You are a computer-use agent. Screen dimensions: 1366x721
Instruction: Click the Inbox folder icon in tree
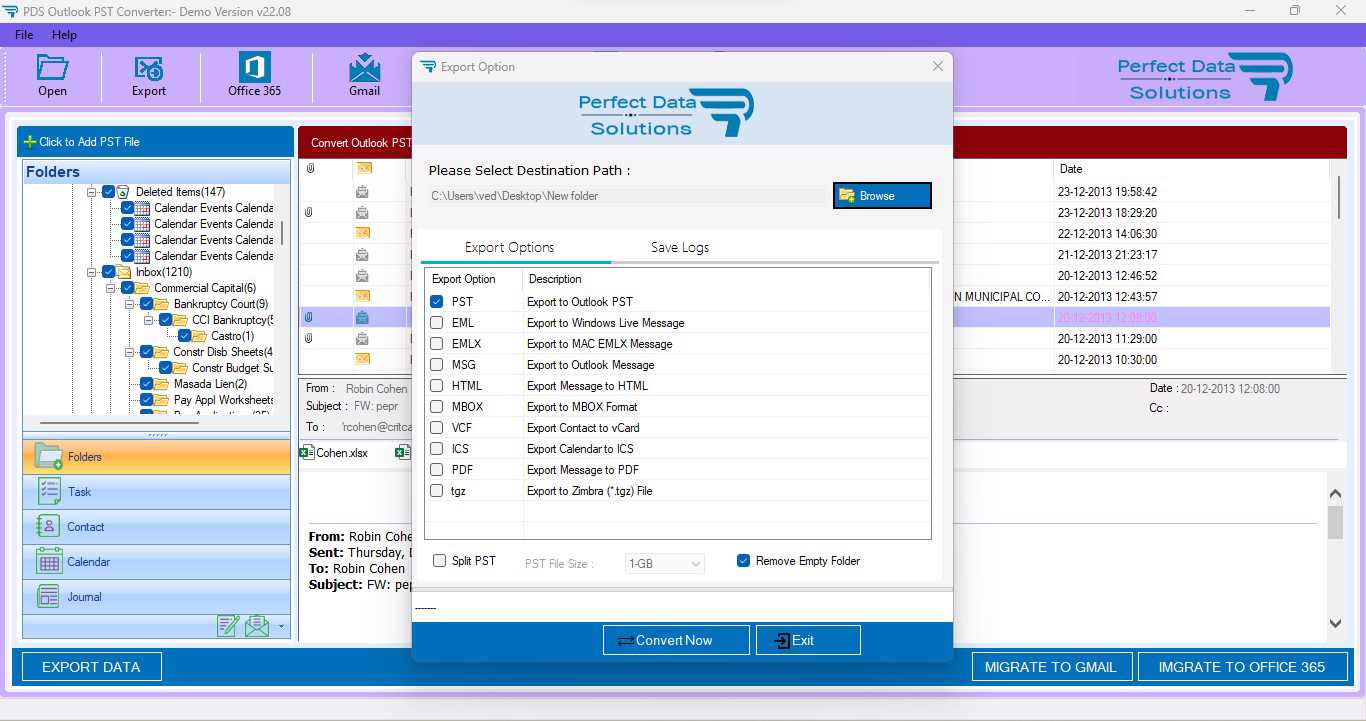coord(124,272)
